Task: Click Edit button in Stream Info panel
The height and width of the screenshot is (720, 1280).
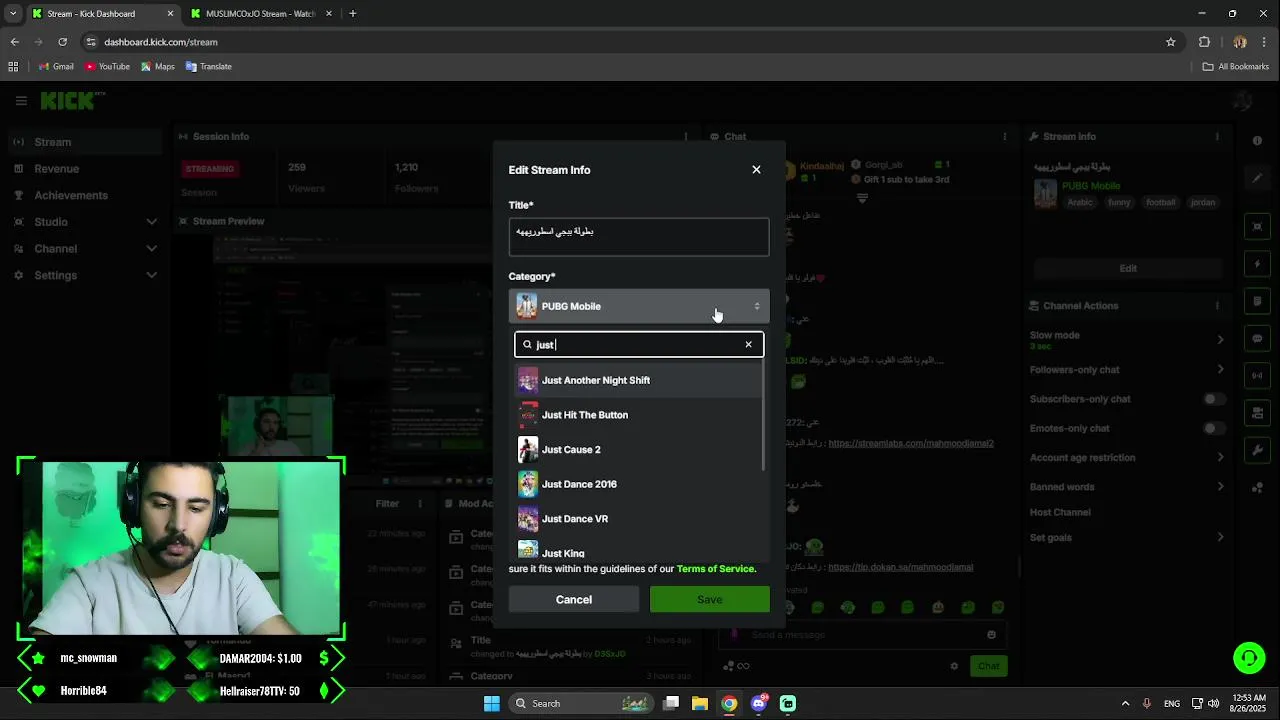Action: (1128, 268)
